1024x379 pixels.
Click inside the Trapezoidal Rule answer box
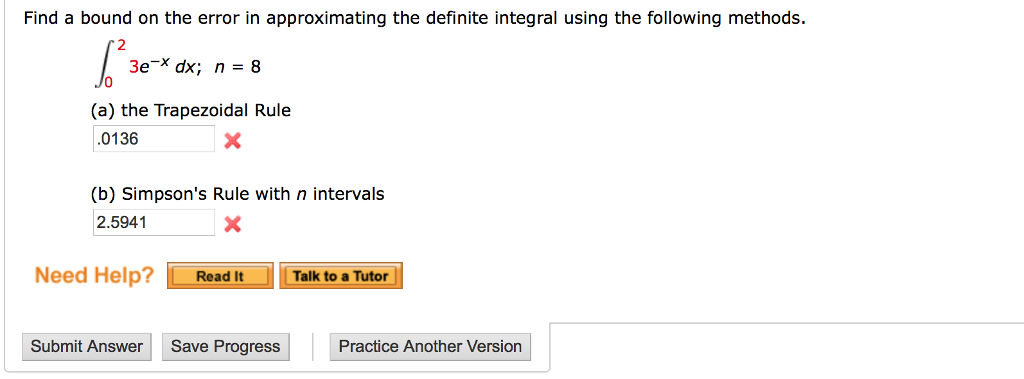(x=153, y=139)
